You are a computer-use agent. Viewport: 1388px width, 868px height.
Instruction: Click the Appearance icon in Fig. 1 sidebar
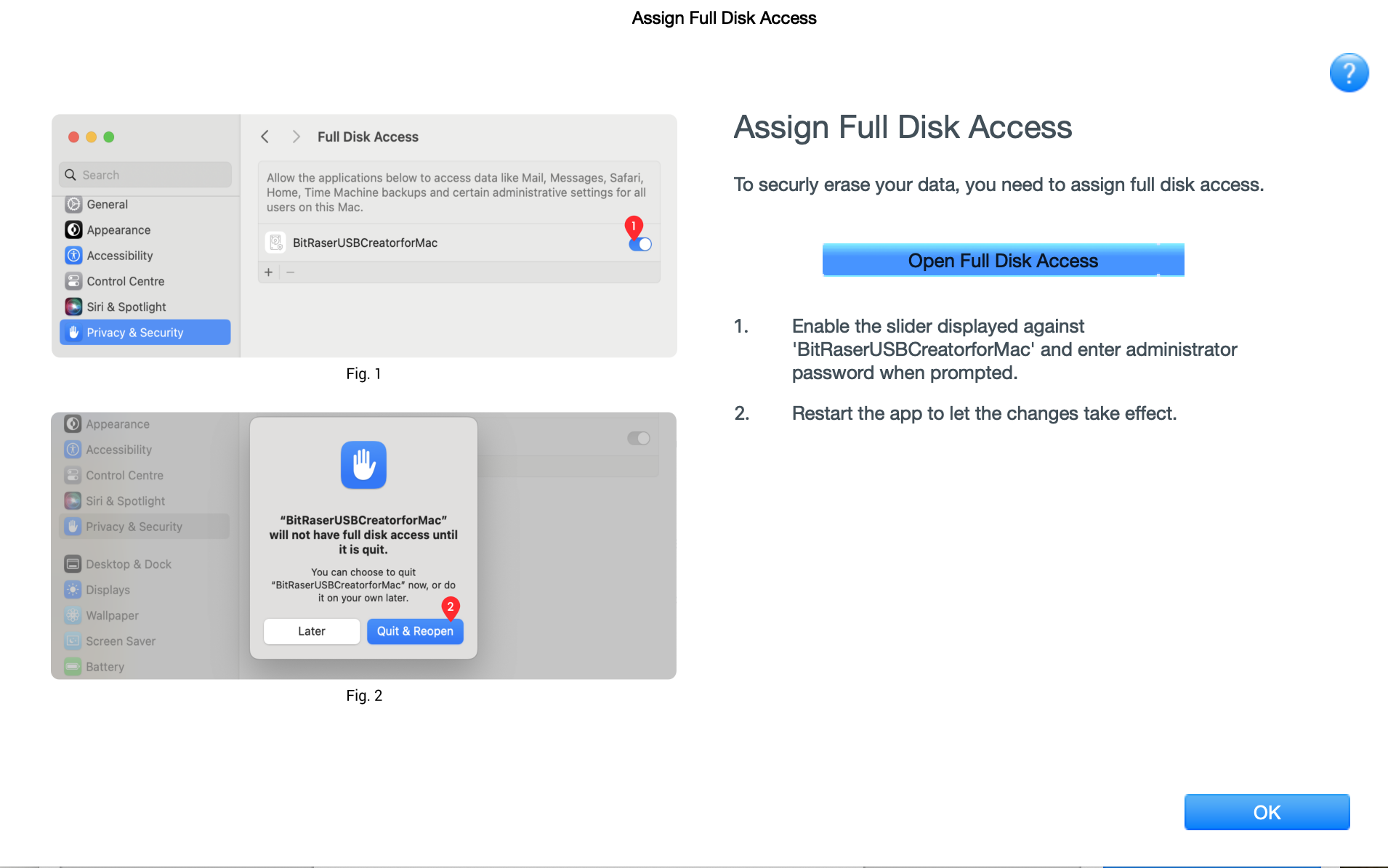click(x=73, y=230)
